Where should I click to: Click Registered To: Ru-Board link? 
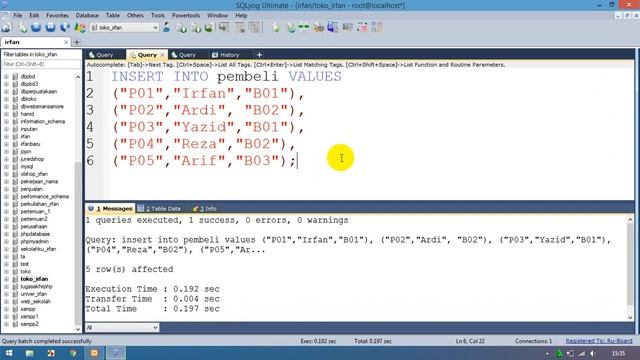[x=599, y=341]
